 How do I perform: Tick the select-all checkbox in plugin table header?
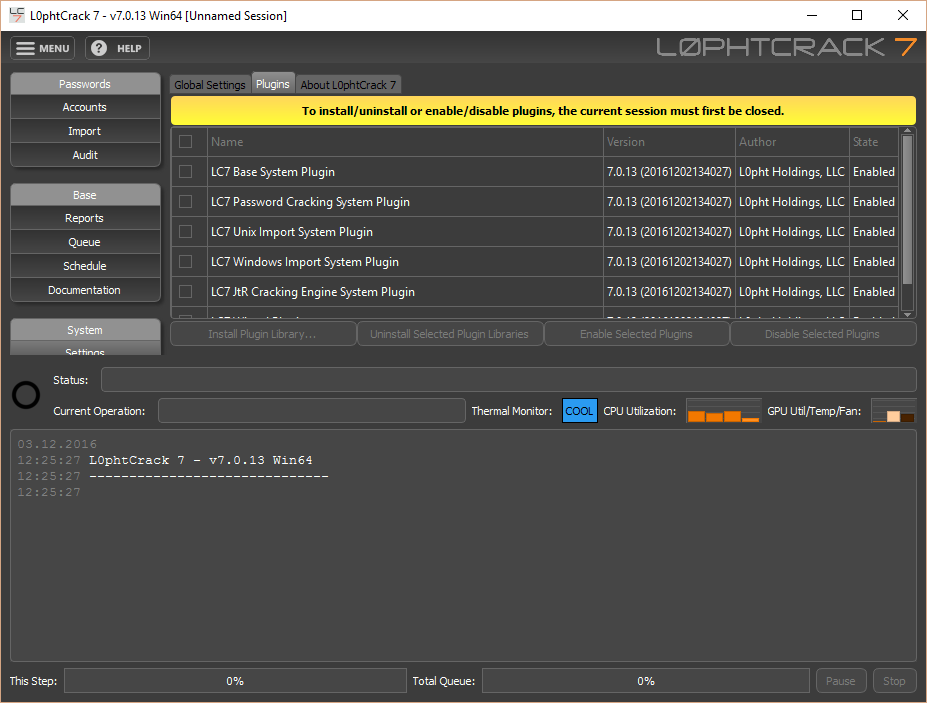pyautogui.click(x=186, y=142)
